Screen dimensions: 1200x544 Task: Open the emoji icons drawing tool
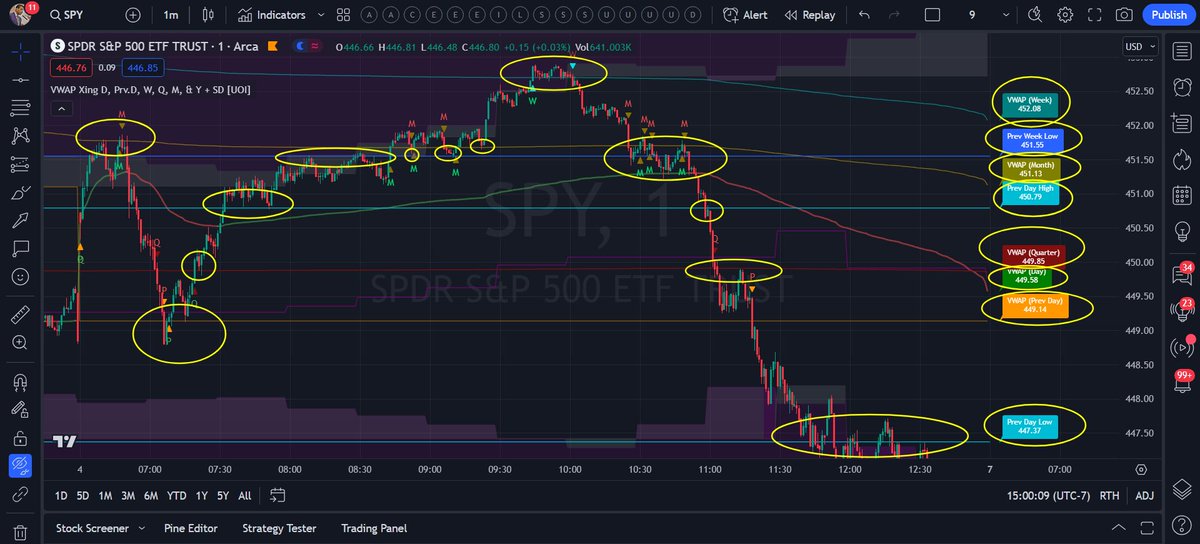[20, 277]
